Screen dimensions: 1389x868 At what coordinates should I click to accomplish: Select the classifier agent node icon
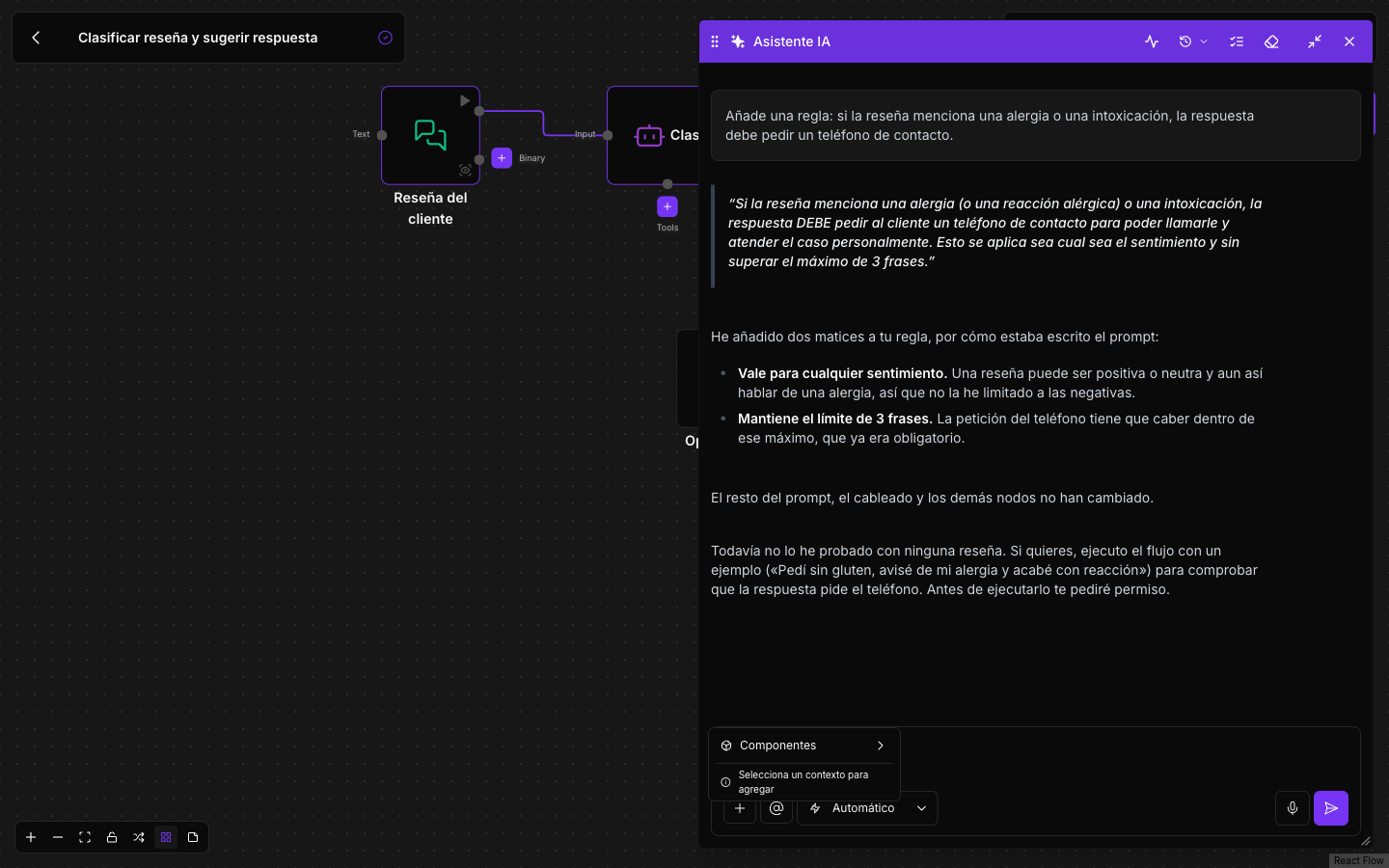649,136
